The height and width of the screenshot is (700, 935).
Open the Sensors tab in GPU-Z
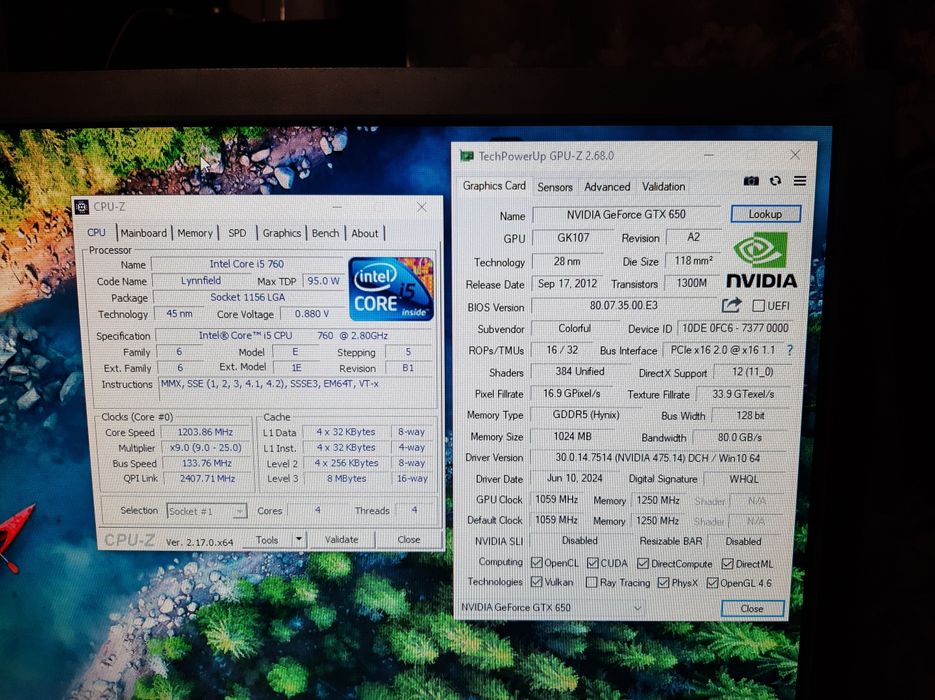click(x=555, y=187)
